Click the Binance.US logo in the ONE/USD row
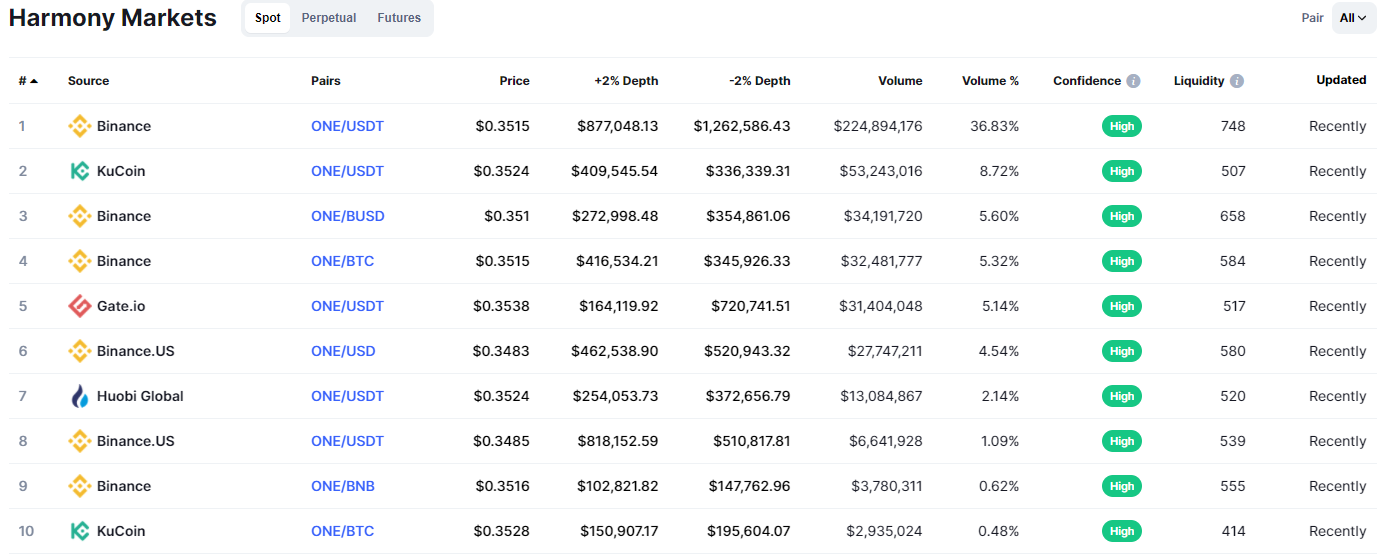The height and width of the screenshot is (555, 1379). (x=79, y=351)
